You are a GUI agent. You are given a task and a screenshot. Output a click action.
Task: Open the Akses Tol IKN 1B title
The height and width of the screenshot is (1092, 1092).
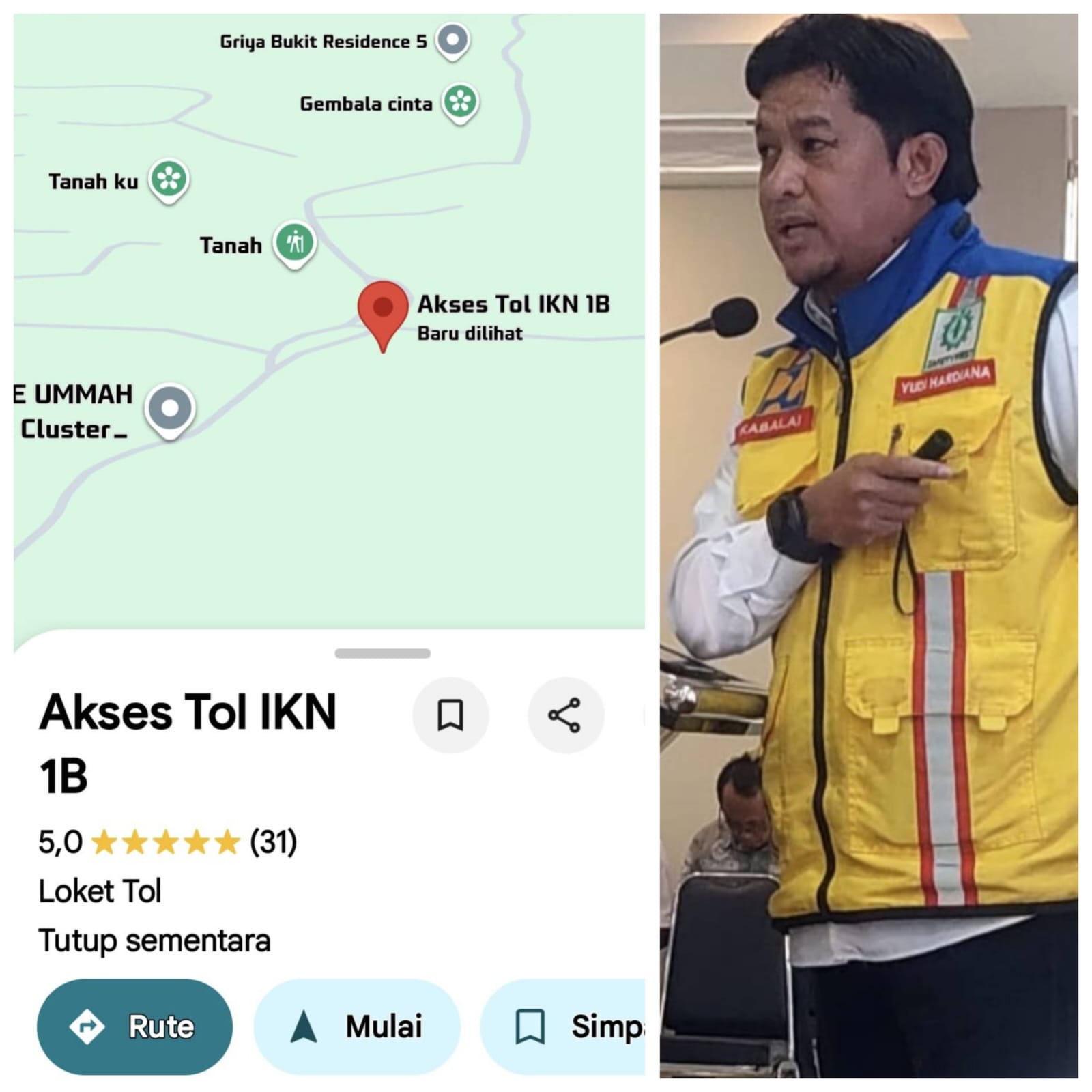point(188,743)
